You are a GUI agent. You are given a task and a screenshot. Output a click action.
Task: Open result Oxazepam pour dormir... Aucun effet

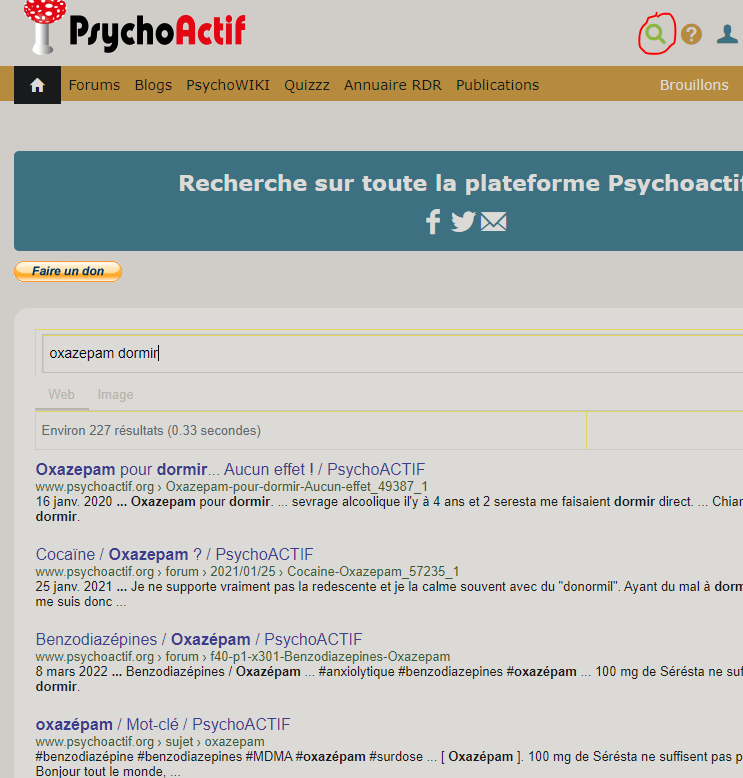pyautogui.click(x=230, y=469)
